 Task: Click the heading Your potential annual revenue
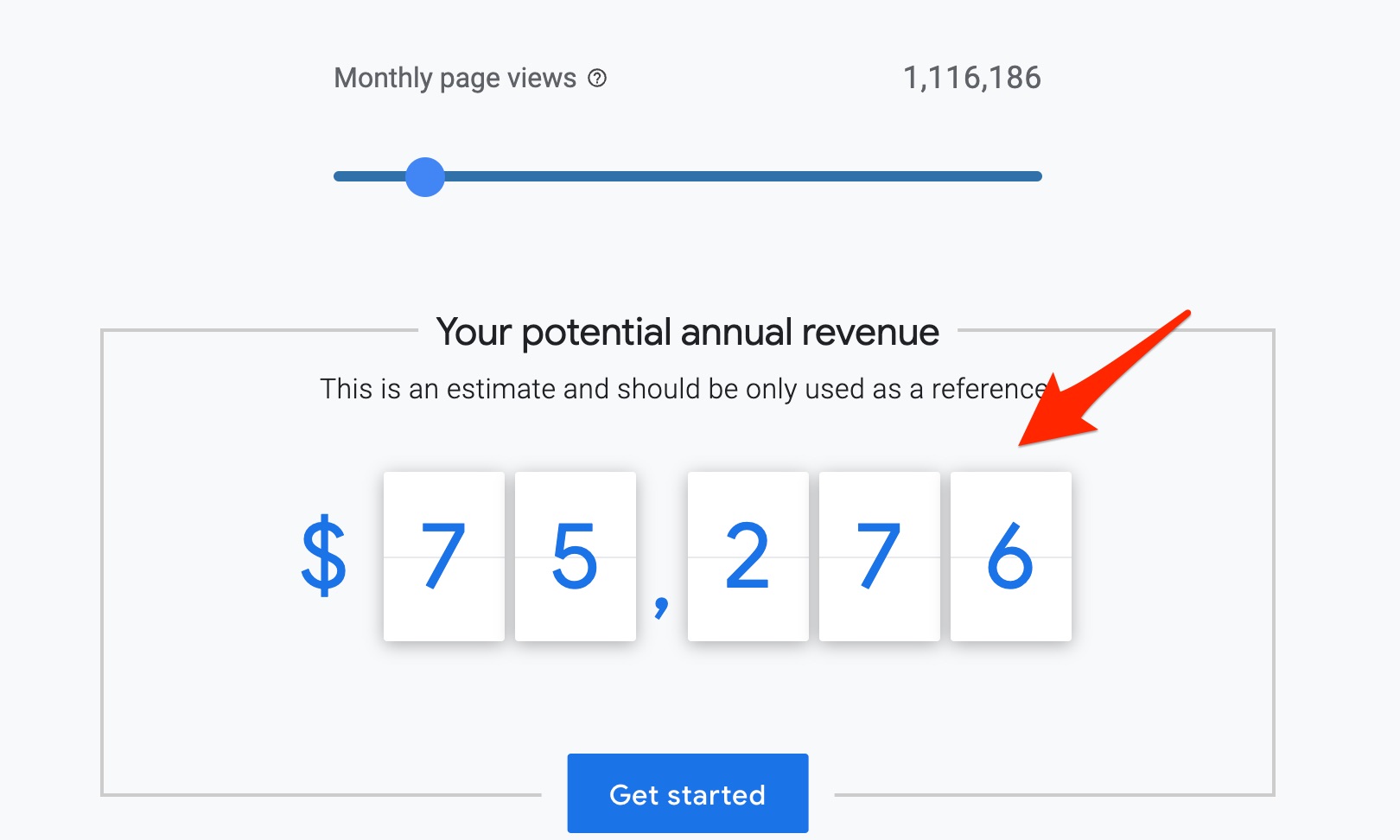(688, 333)
